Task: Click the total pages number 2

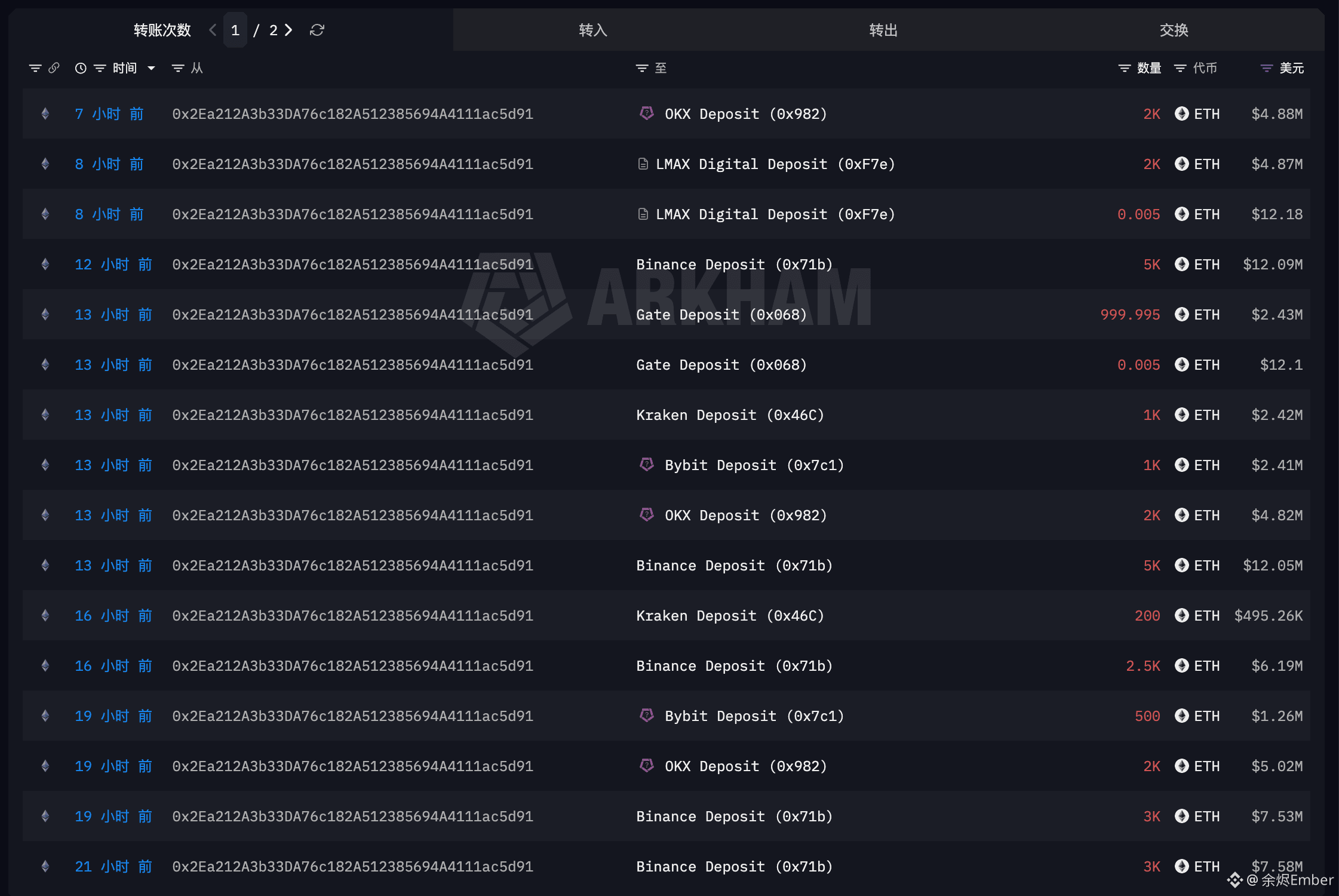Action: coord(274,30)
